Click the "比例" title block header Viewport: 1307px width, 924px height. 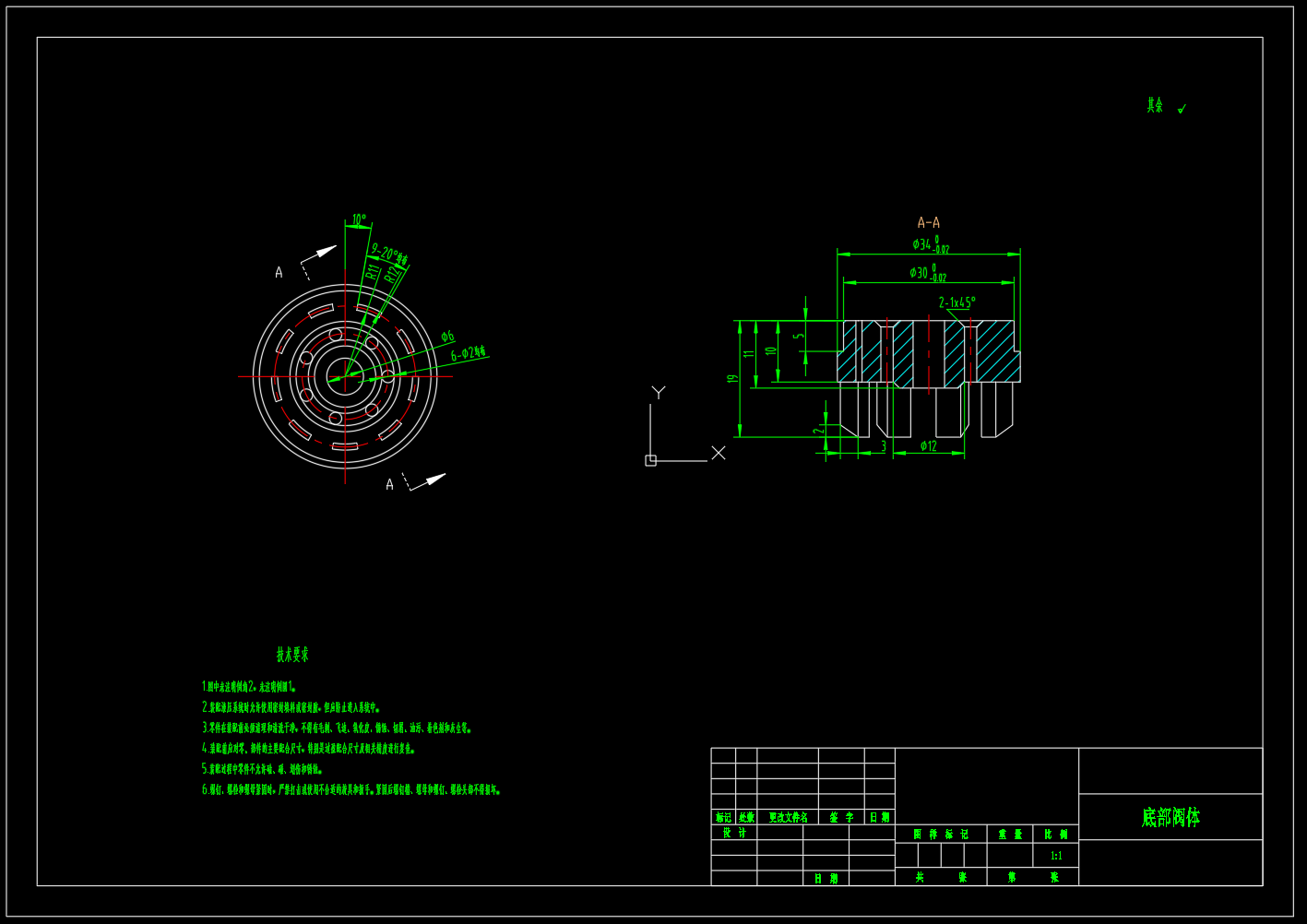(1056, 834)
